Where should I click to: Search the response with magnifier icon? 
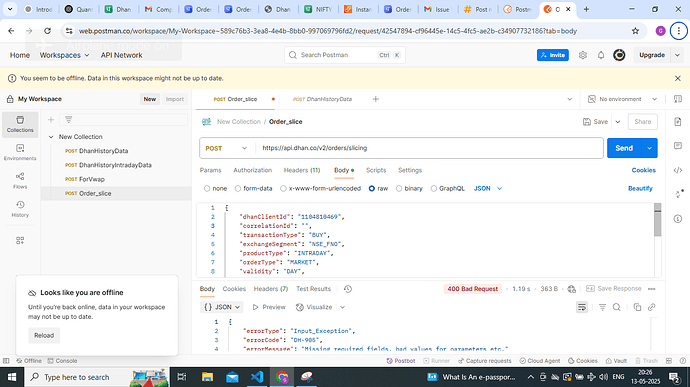point(617,307)
